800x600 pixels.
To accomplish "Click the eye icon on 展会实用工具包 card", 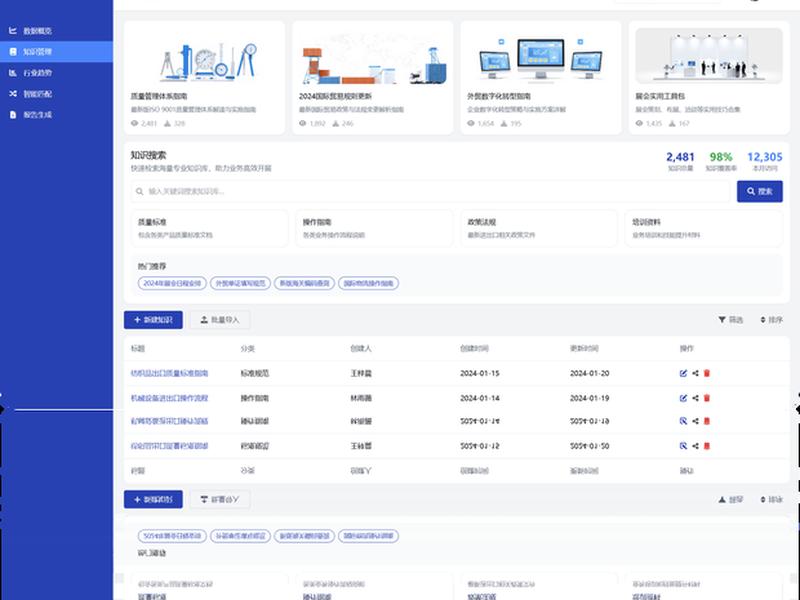I will [639, 123].
